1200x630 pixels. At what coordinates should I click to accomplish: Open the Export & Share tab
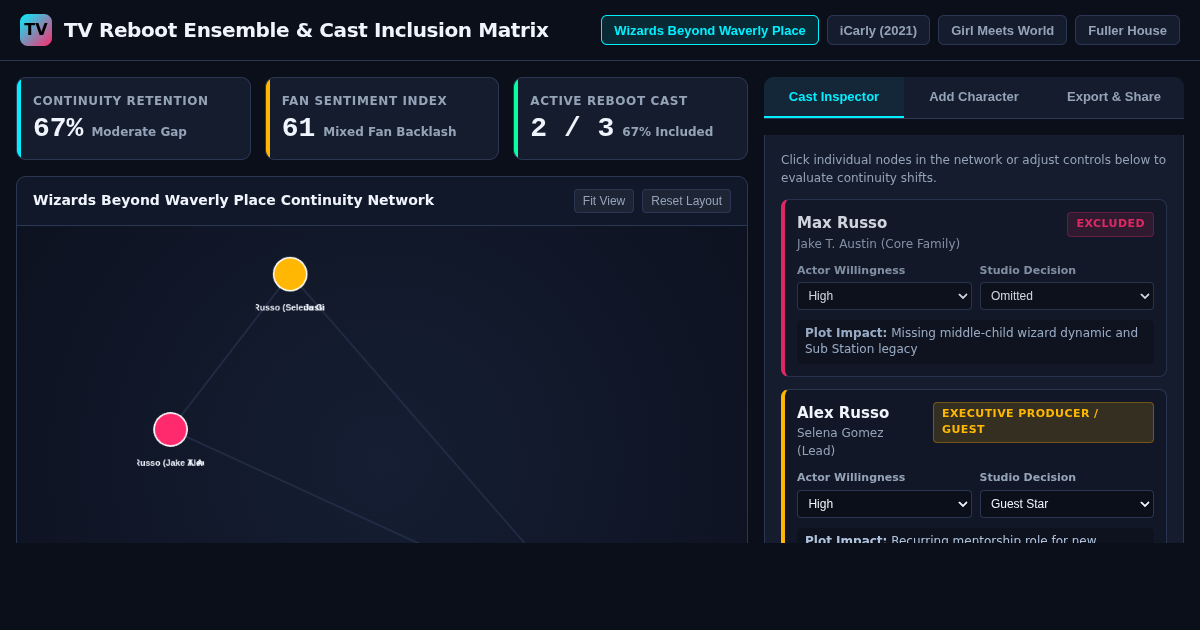coord(1114,97)
